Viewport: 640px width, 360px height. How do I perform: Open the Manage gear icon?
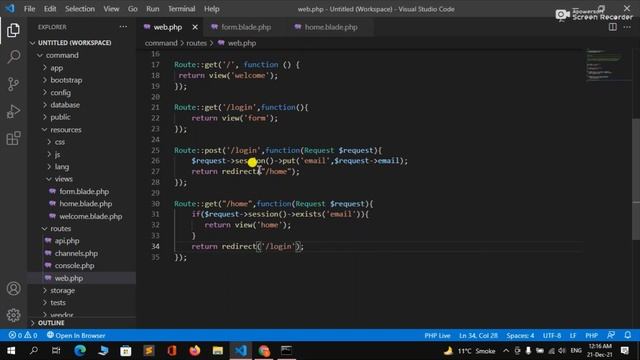(13, 315)
